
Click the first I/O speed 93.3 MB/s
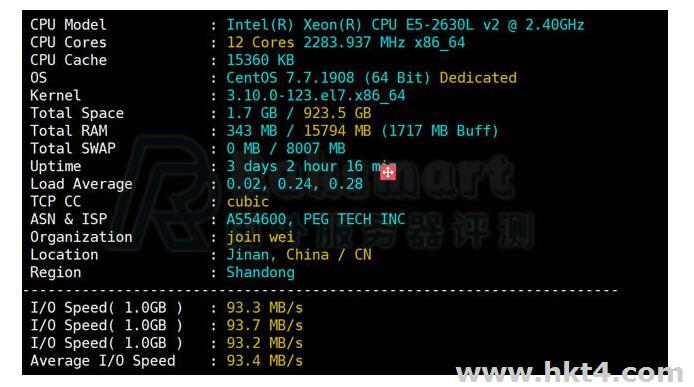click(264, 308)
